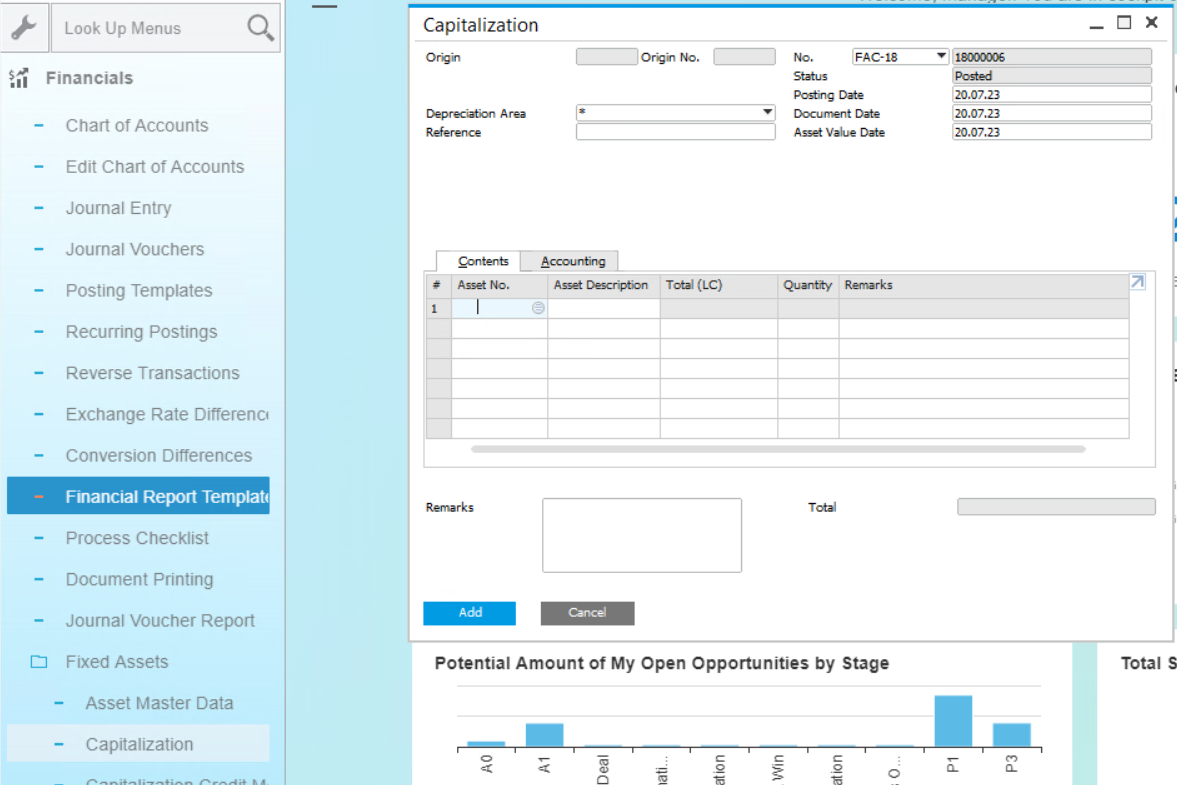Select Journal Vouchers
1177x785 pixels.
pyautogui.click(x=134, y=249)
